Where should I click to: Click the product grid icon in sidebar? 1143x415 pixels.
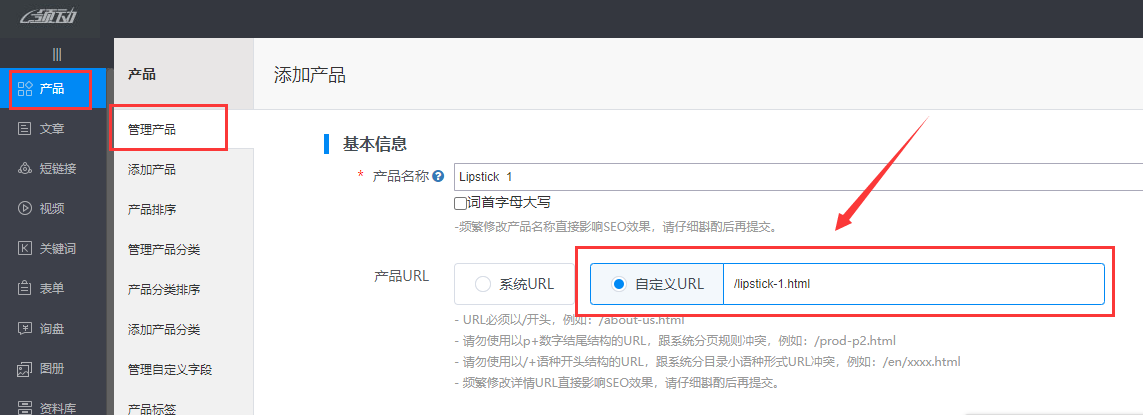coord(25,89)
